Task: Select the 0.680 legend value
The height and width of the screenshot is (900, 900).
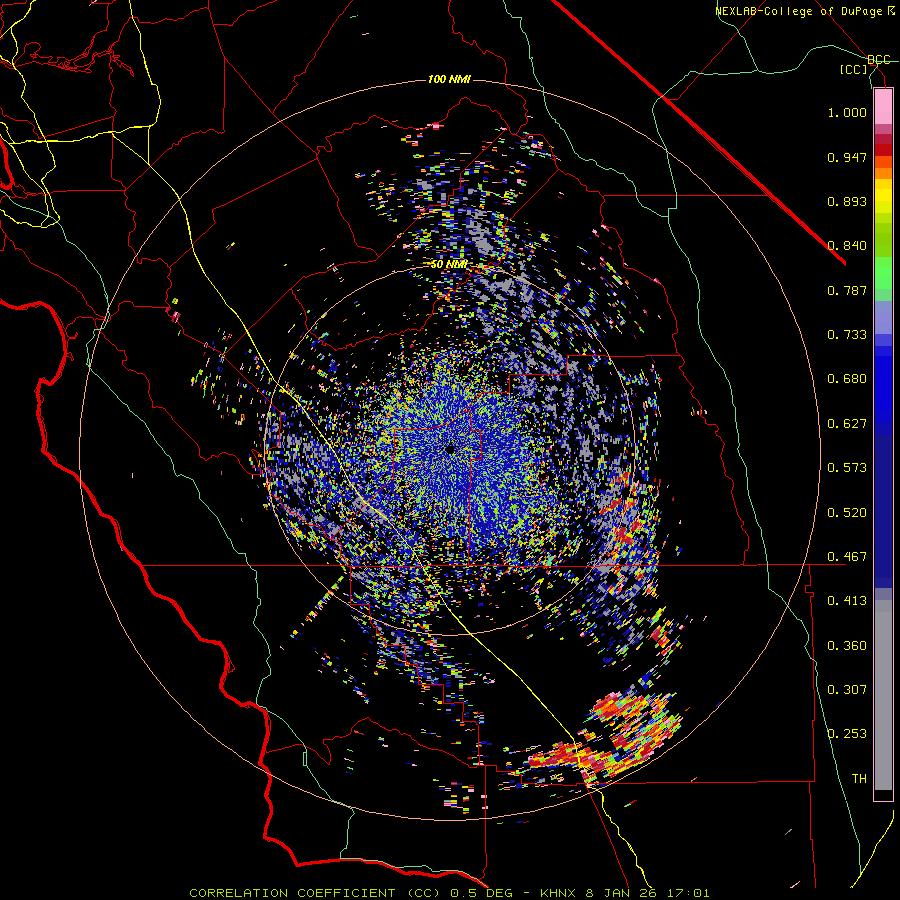Action: (847, 379)
